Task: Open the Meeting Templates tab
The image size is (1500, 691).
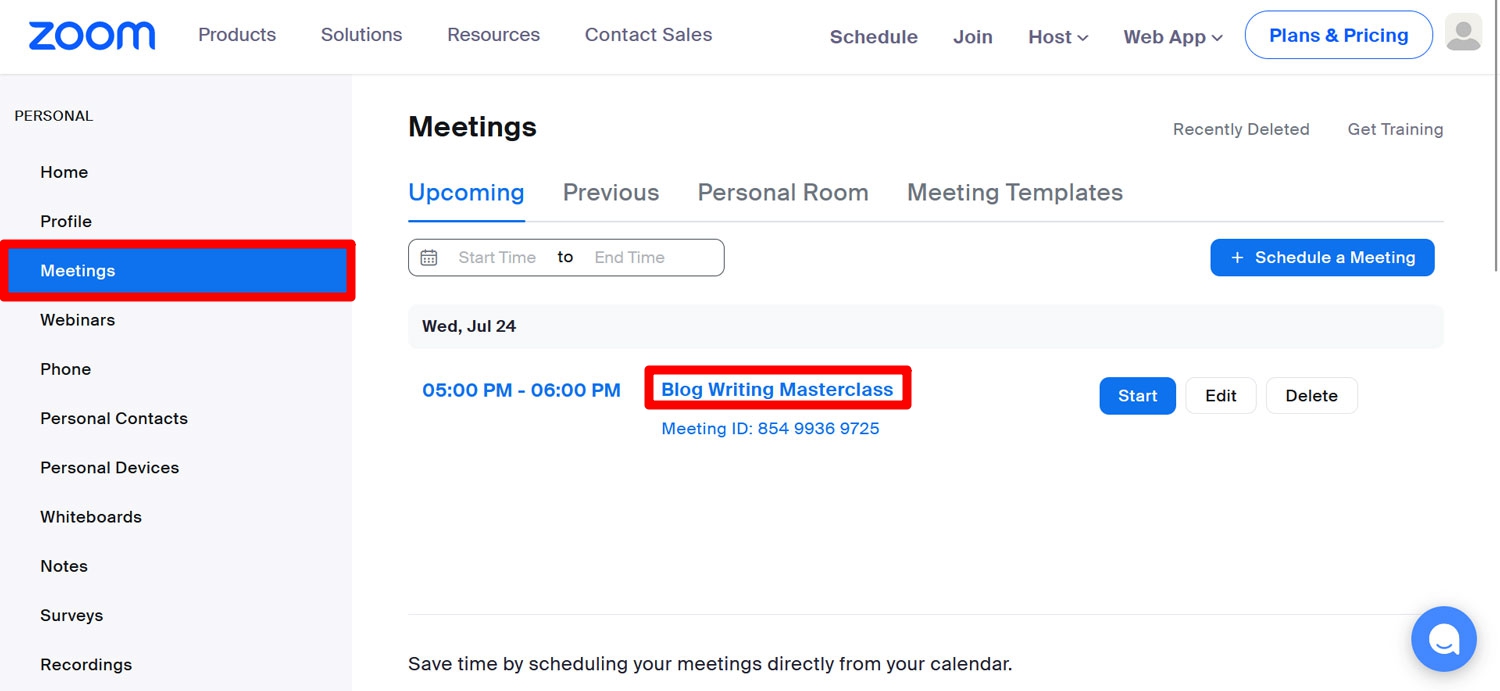Action: click(x=1015, y=192)
